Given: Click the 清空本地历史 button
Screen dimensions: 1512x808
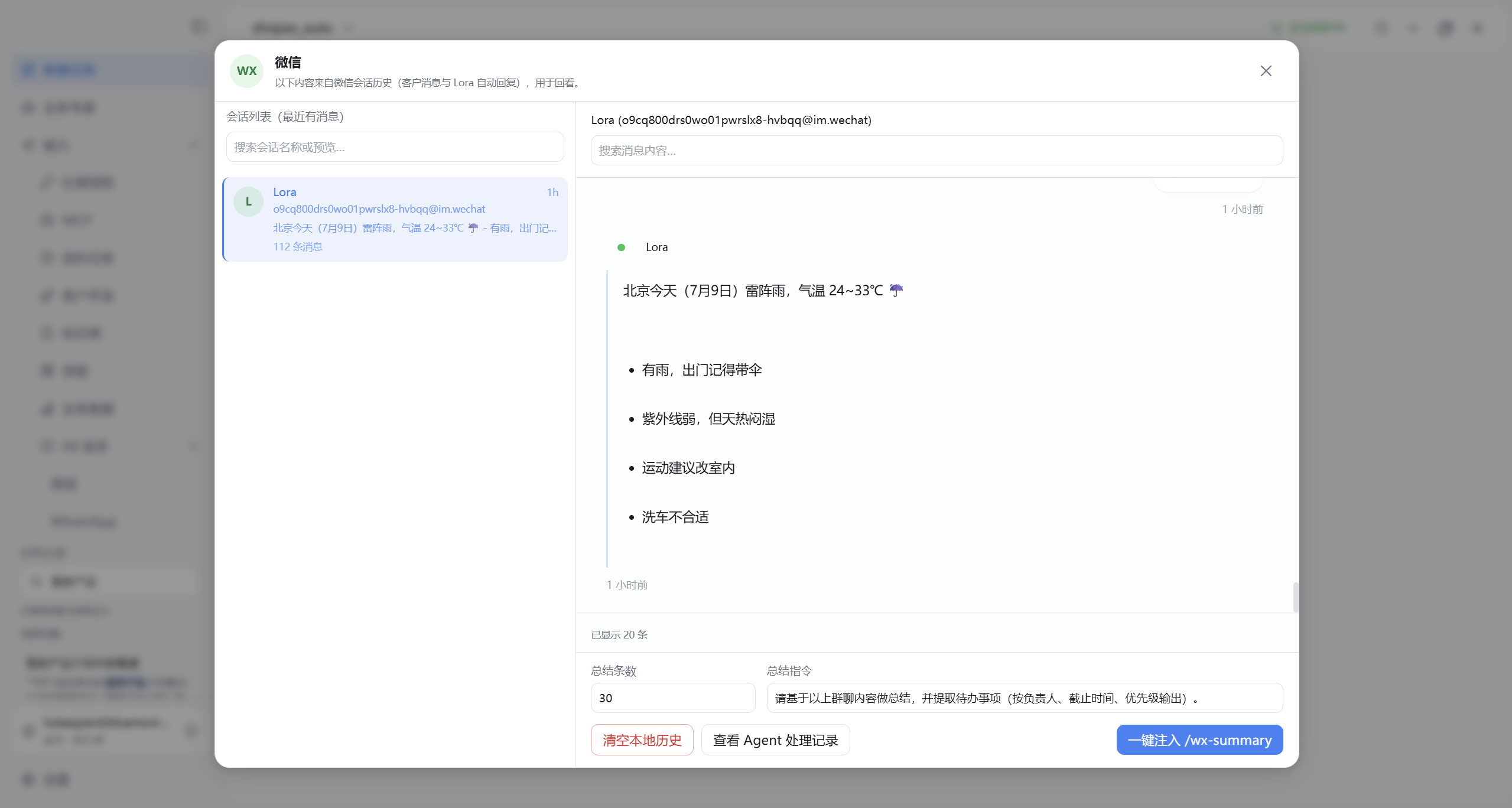Looking at the screenshot, I should 642,740.
